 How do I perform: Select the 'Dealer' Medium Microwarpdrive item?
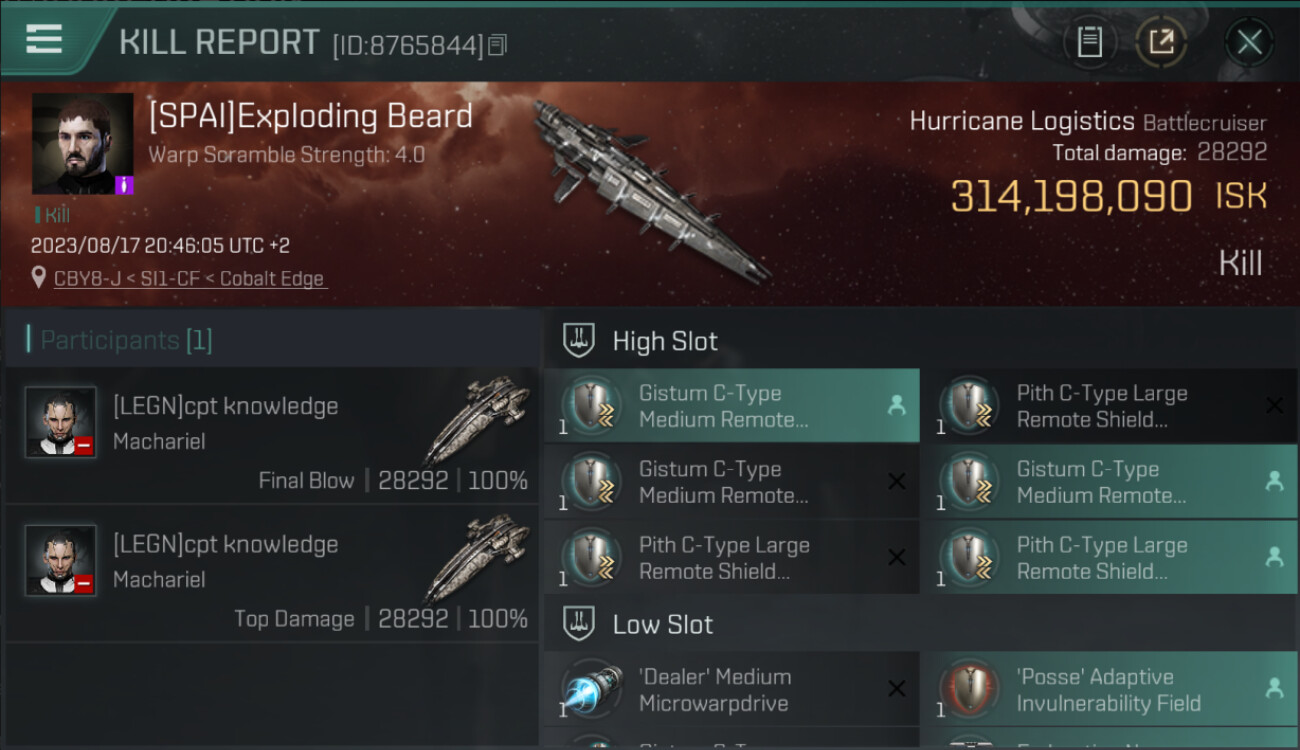(731, 690)
